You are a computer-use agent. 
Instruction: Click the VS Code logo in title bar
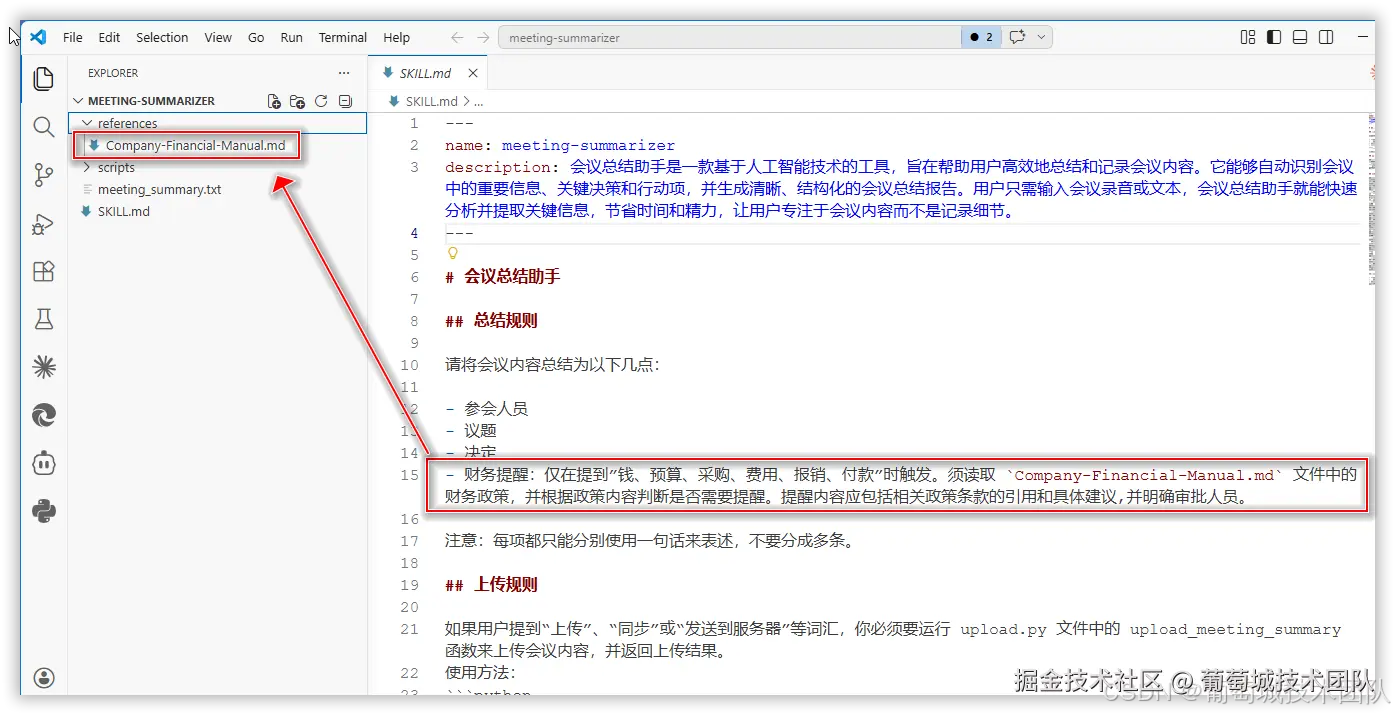(x=38, y=37)
